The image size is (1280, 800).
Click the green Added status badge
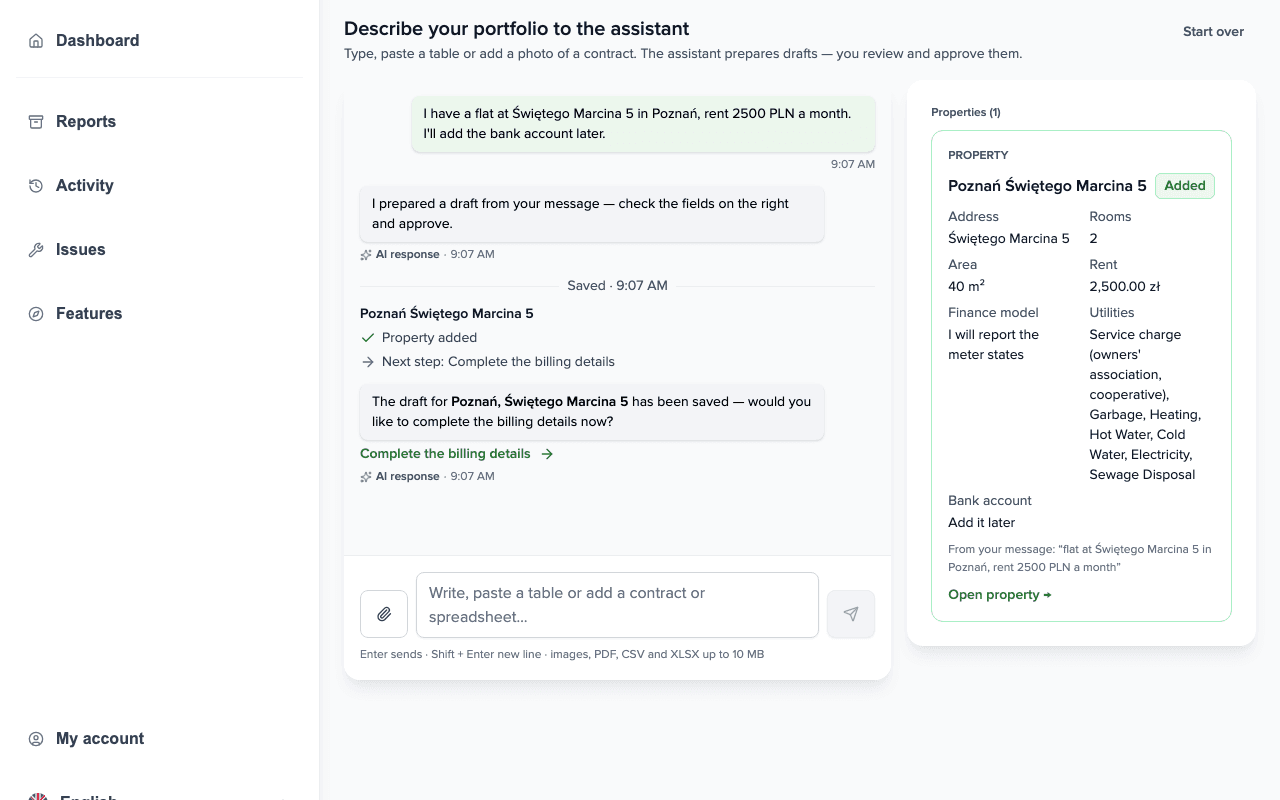1185,186
